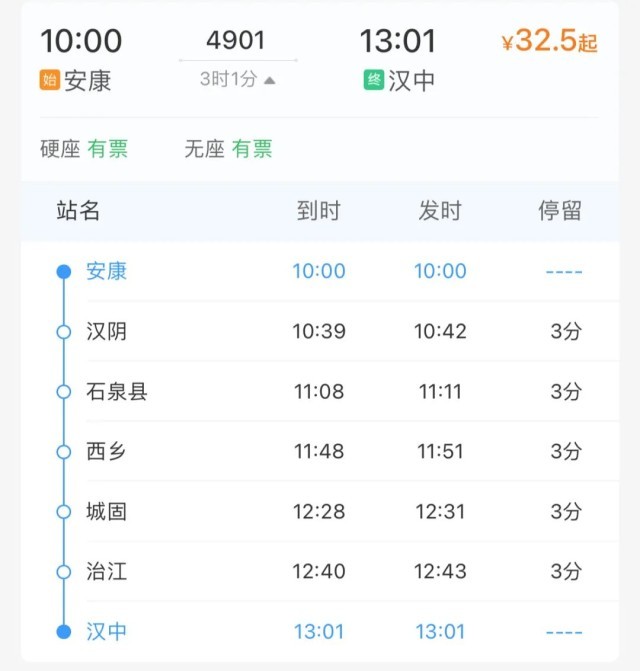The height and width of the screenshot is (671, 640).
Task: Open the 安康 station name link
Action: (106, 271)
